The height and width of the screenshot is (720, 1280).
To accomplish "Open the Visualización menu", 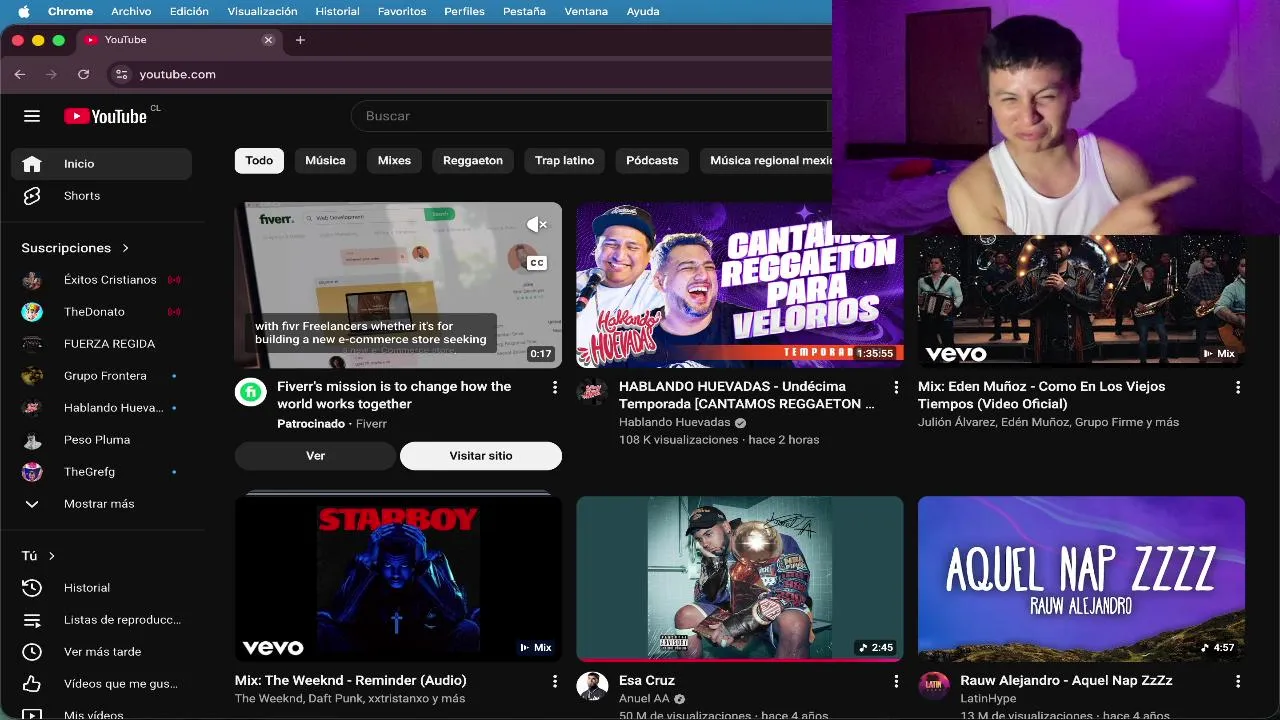I will coord(262,11).
